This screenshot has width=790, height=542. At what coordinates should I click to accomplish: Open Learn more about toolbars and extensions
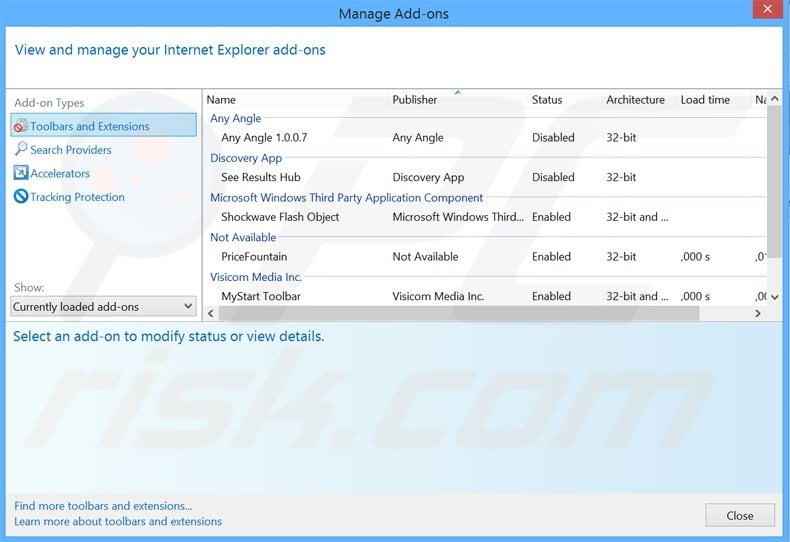[x=118, y=521]
